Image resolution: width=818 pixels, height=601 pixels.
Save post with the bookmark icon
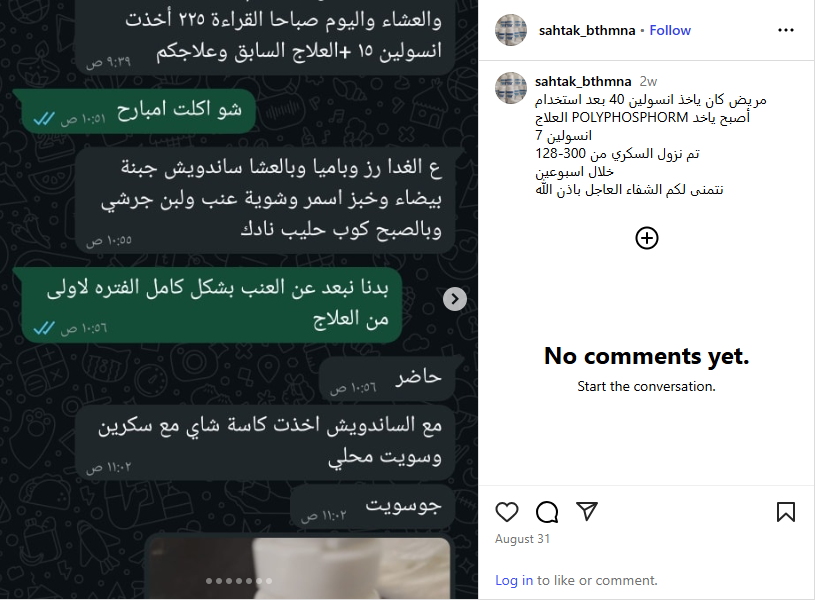click(x=786, y=512)
